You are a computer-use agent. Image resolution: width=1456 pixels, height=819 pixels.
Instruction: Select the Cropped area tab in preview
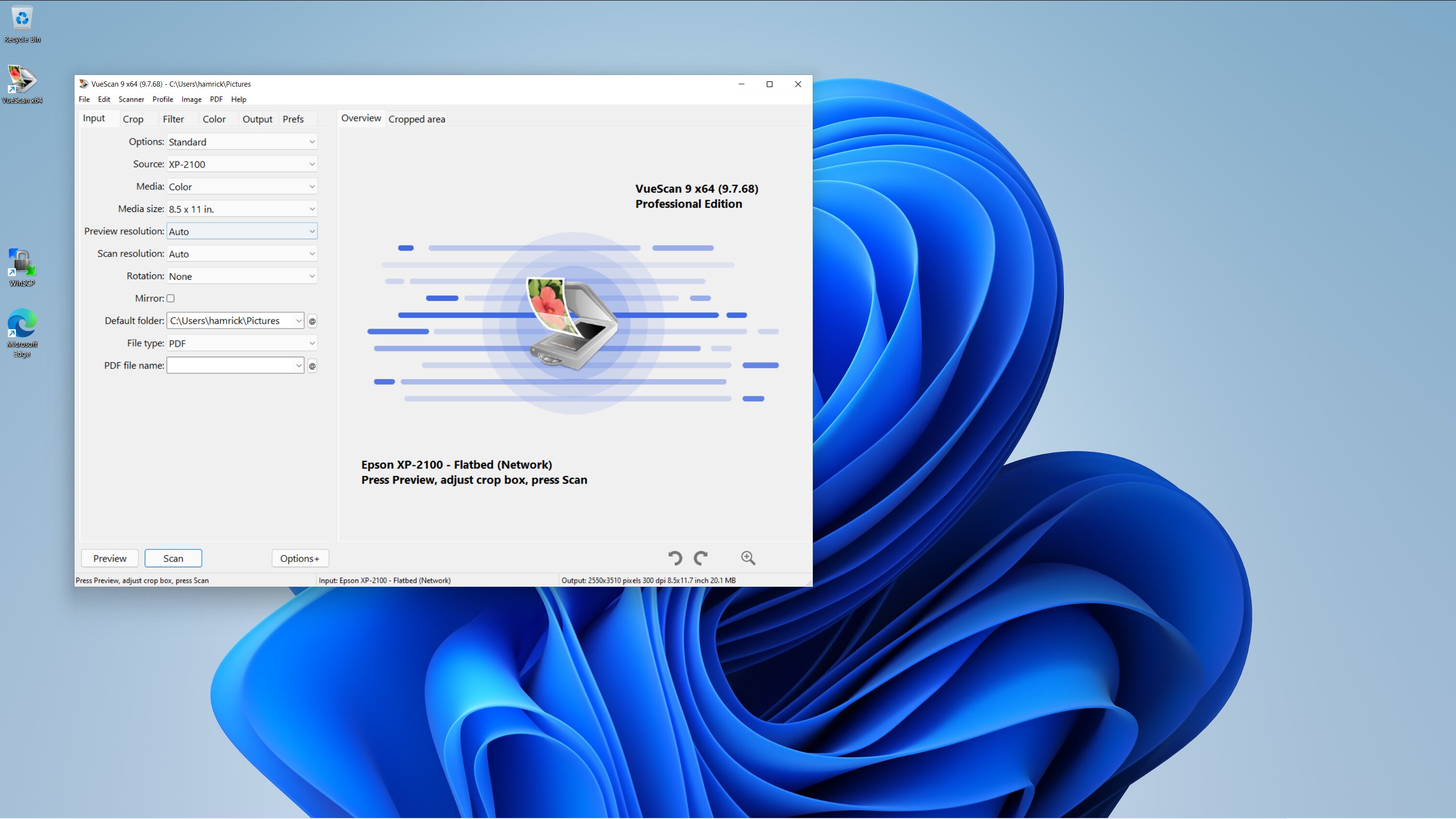coord(417,119)
